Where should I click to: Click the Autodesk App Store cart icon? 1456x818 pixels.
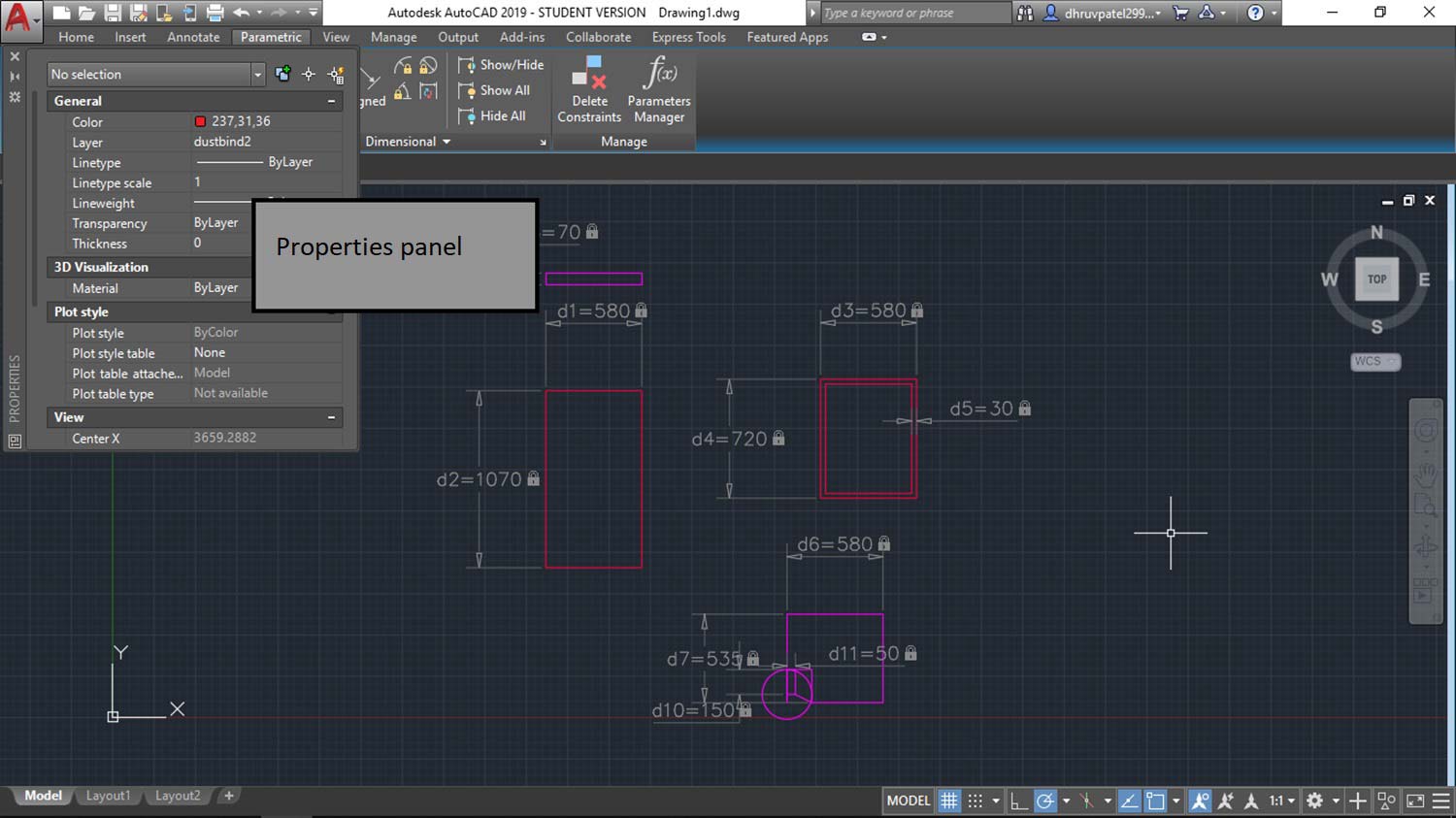(x=1180, y=13)
